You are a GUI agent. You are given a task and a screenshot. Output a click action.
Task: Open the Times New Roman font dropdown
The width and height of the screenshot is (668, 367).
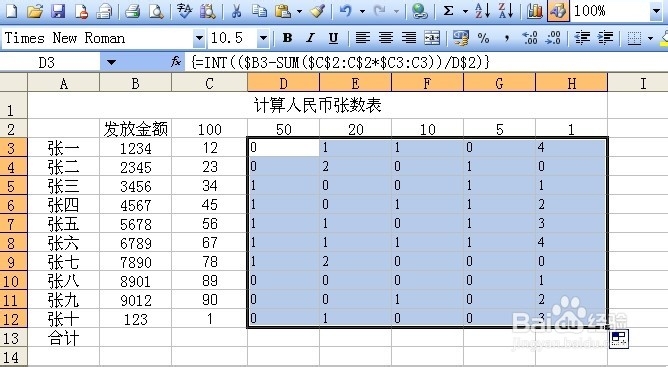pyautogui.click(x=199, y=38)
